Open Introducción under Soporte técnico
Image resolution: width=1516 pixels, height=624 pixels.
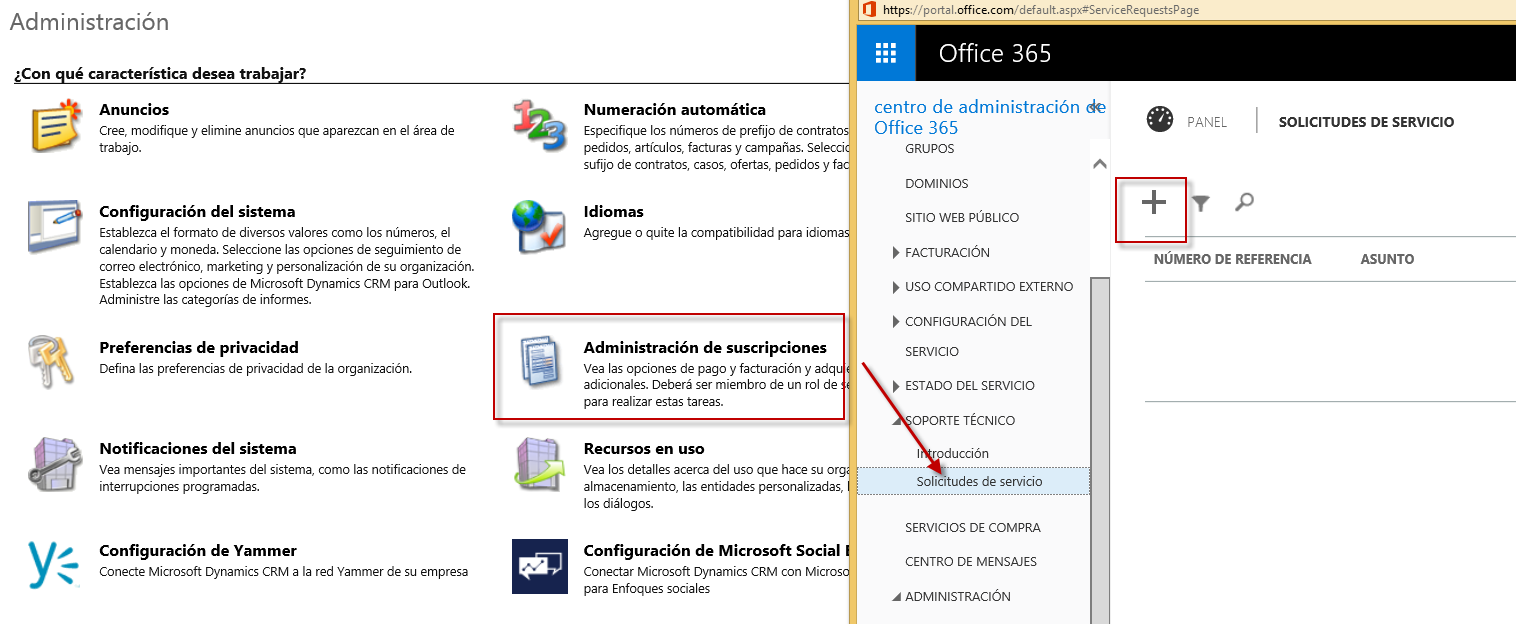tap(952, 454)
